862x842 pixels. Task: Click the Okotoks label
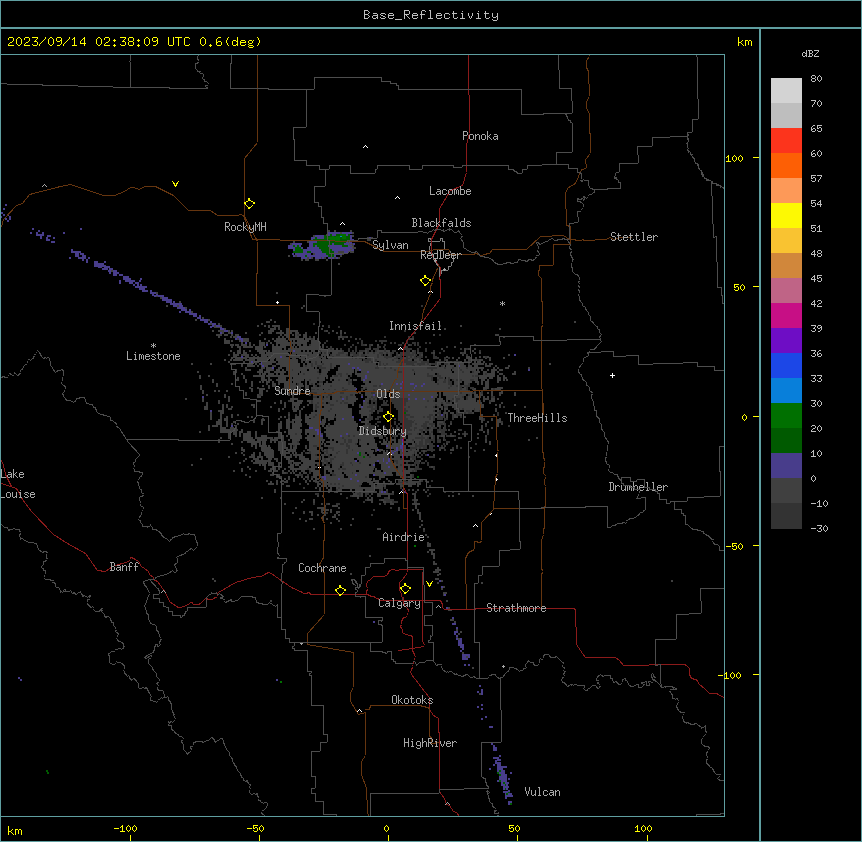click(x=412, y=700)
